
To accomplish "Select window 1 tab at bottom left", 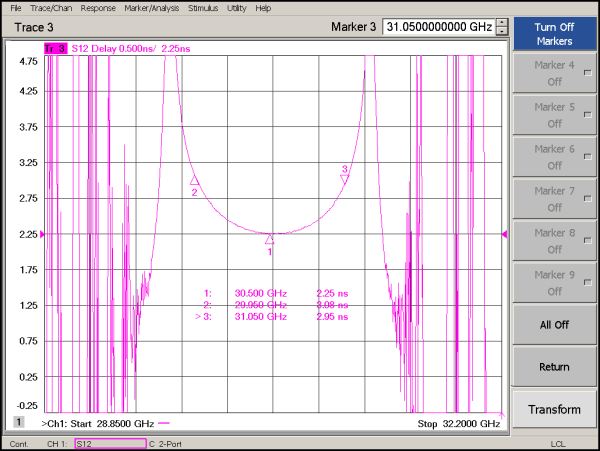I will 19,422.
